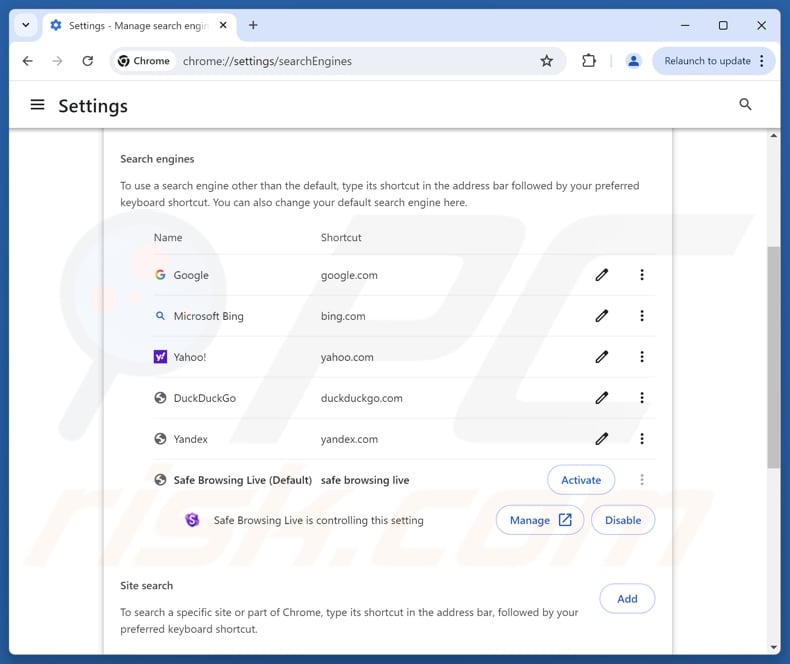Open more actions for Yandex
Viewport: 790px width, 664px height.
pos(641,439)
